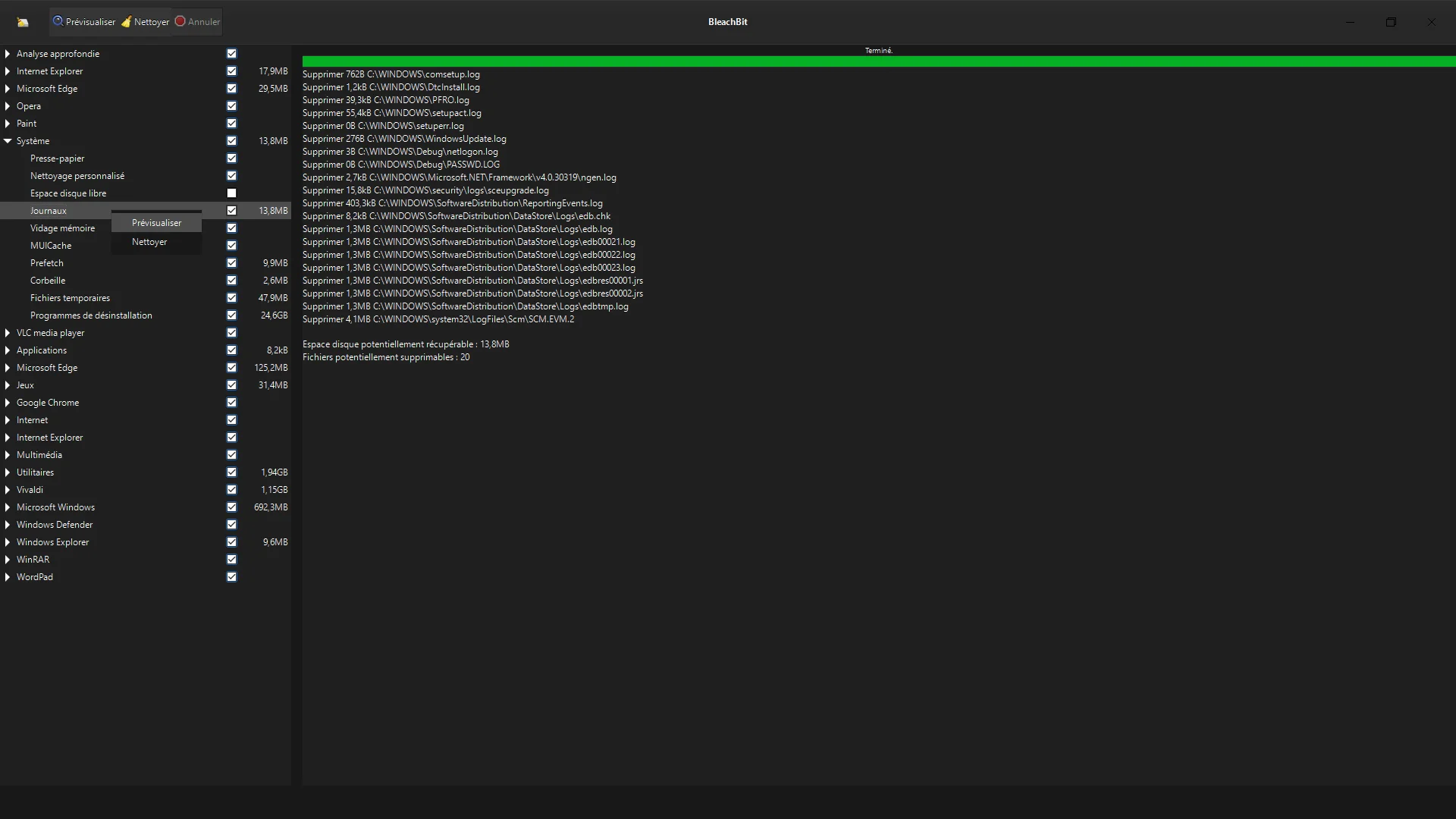The image size is (1456, 819).
Task: Expand the Opera cleaner group
Action: 8,106
